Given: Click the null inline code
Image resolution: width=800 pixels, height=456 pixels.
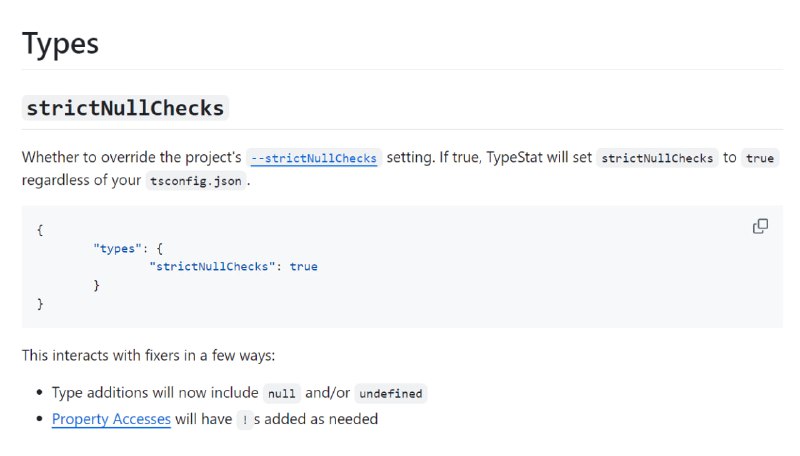Looking at the screenshot, I should click(282, 393).
